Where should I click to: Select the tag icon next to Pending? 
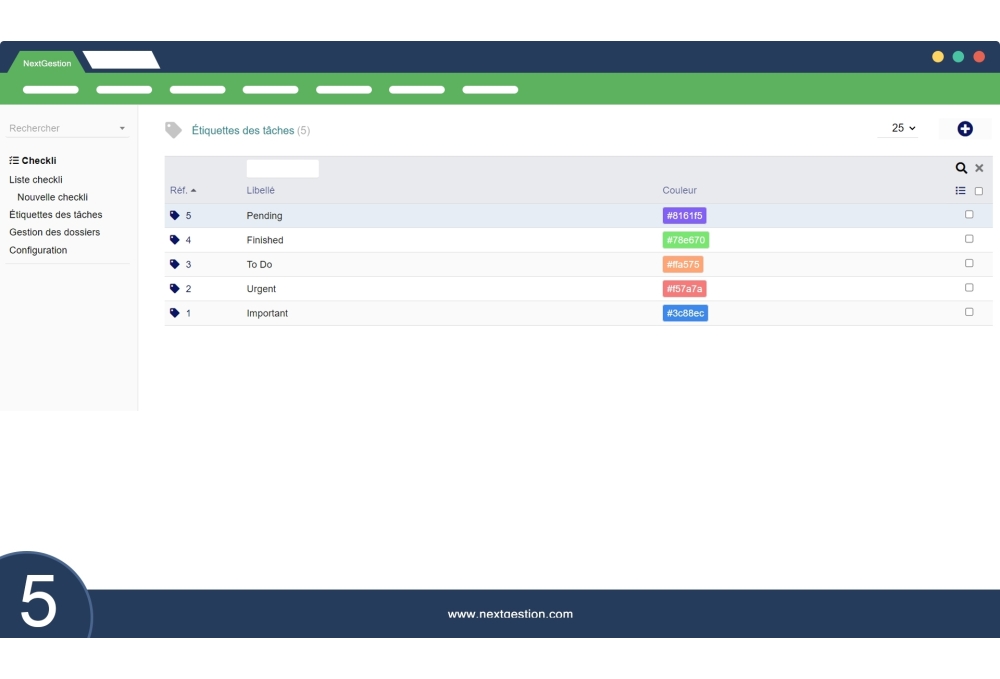(175, 215)
